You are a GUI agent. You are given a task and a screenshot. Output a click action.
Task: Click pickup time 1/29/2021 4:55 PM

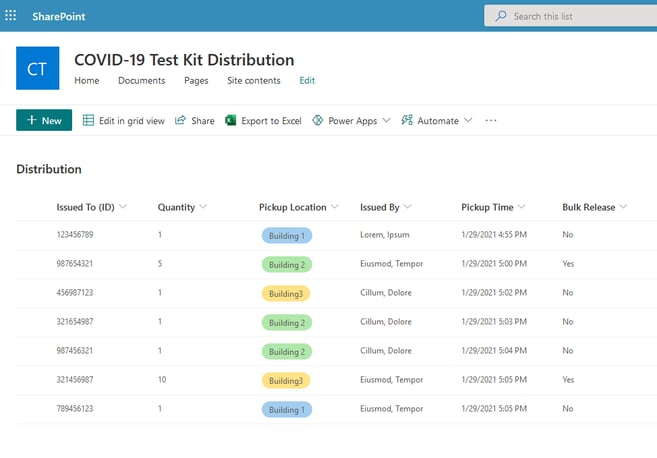494,234
